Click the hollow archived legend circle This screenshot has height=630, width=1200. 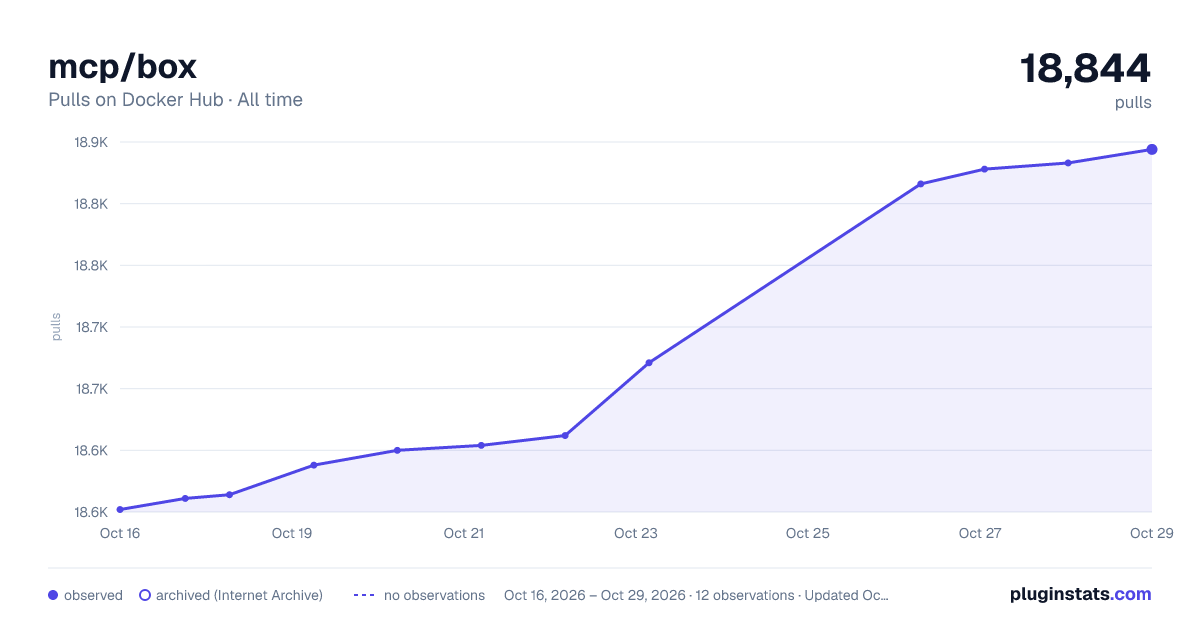point(144,595)
